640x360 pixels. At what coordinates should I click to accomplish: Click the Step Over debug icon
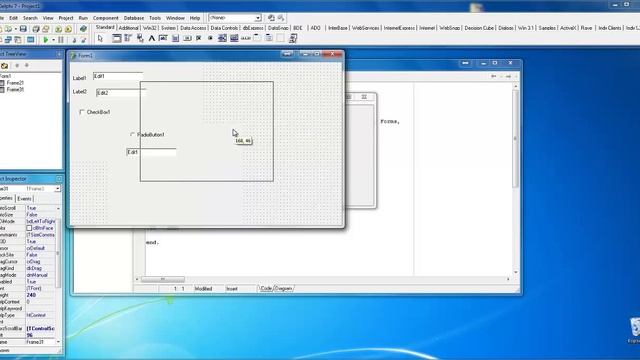pos(84,40)
